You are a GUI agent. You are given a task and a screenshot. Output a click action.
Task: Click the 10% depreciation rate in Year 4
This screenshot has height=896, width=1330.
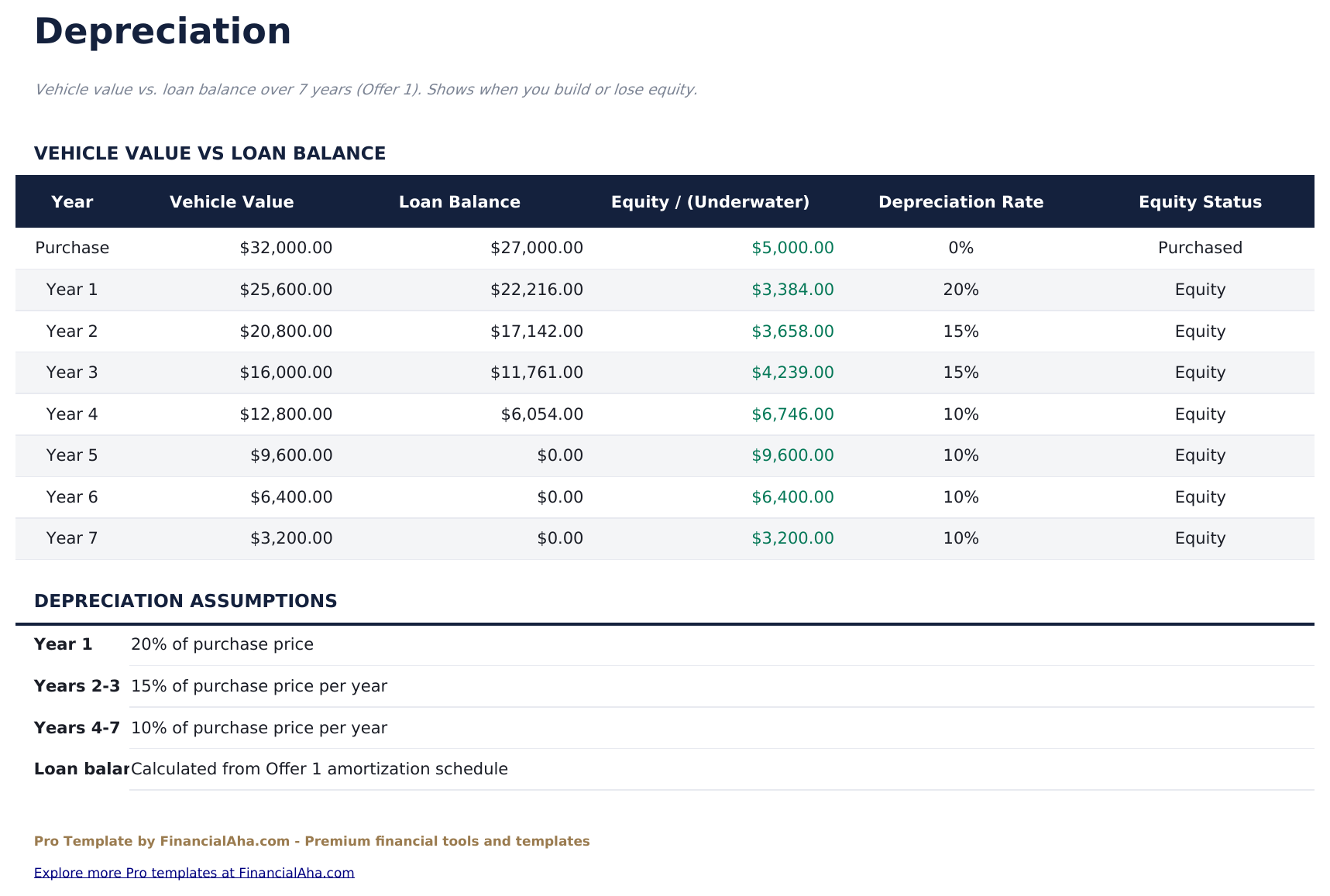961,414
